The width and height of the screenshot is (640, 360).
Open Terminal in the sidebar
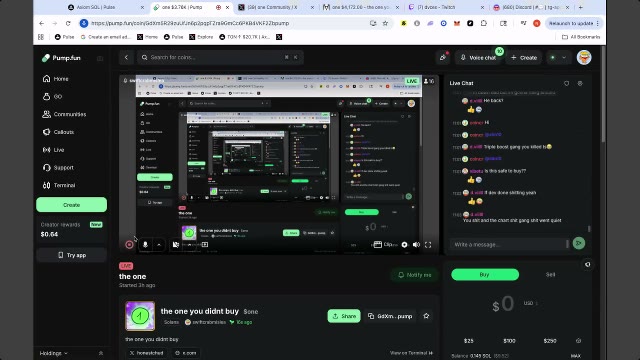(59, 185)
